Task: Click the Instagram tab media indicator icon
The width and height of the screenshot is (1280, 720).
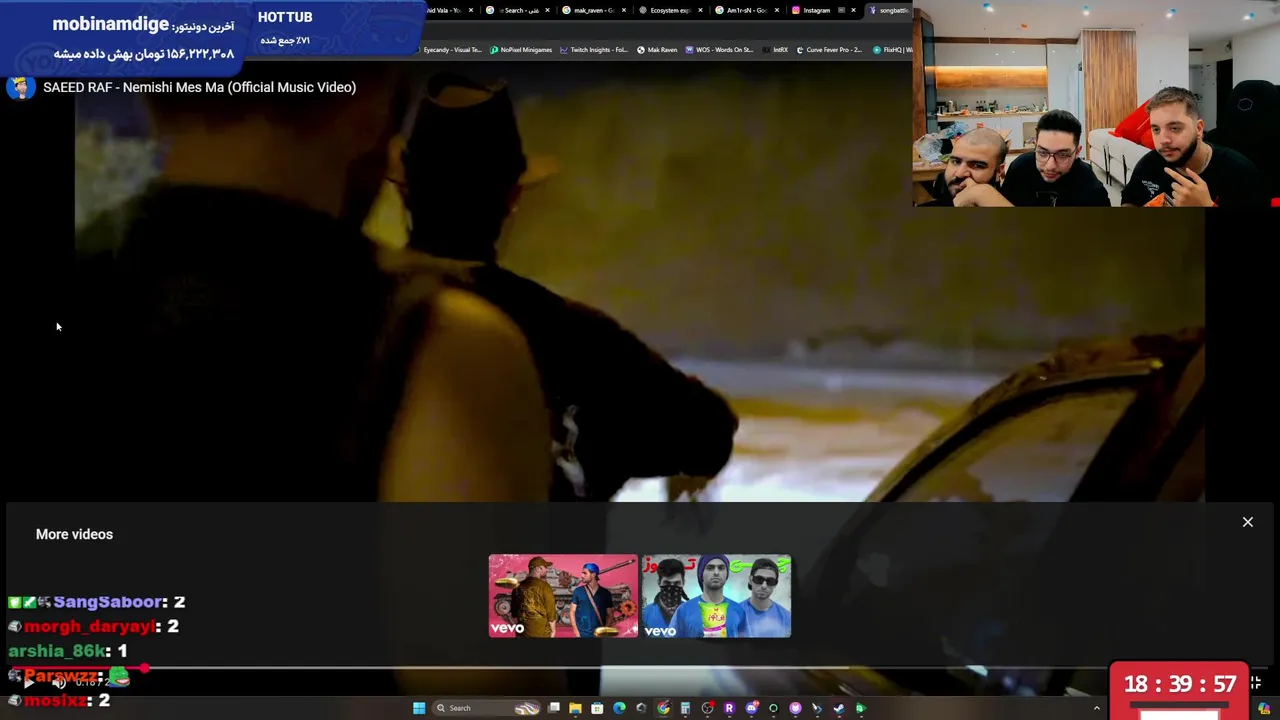Action: (841, 10)
